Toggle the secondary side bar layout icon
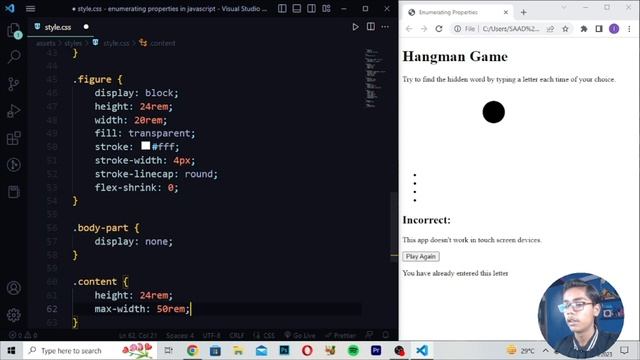 311,9
